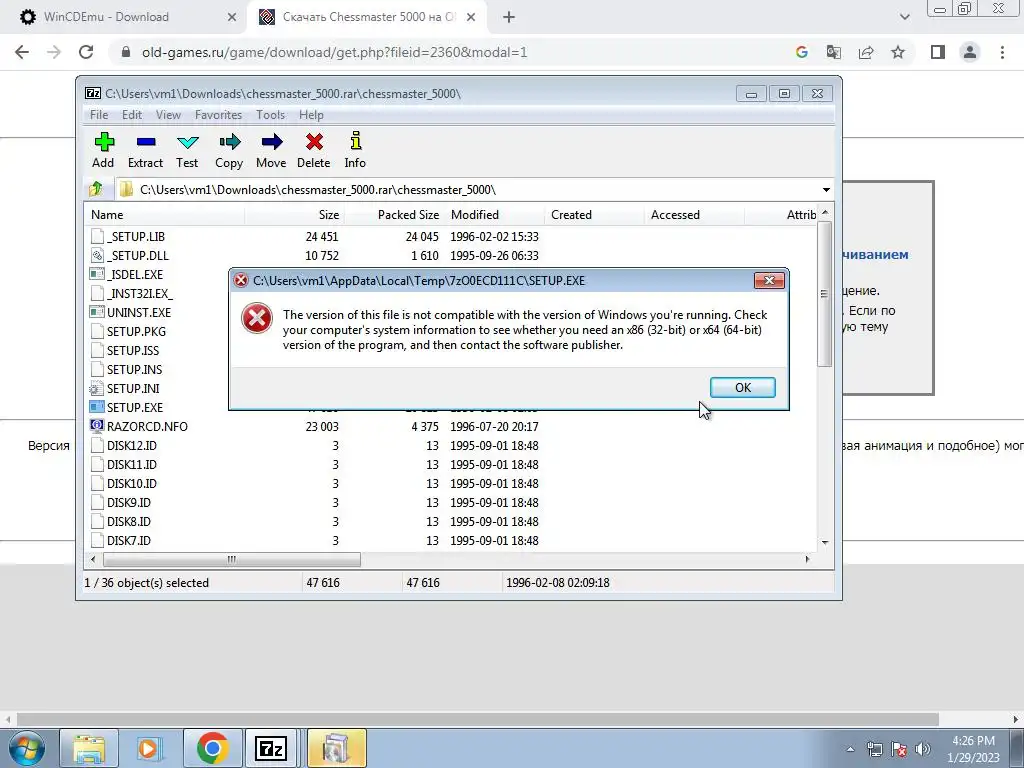Click the Extract toolbar icon
The height and width of the screenshot is (768, 1024).
tap(145, 151)
